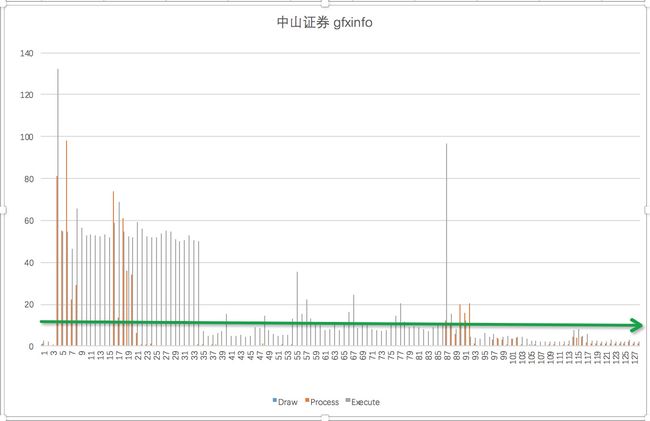Click the gray Execute legend color marker
This screenshot has width=650, height=421.
348,400
